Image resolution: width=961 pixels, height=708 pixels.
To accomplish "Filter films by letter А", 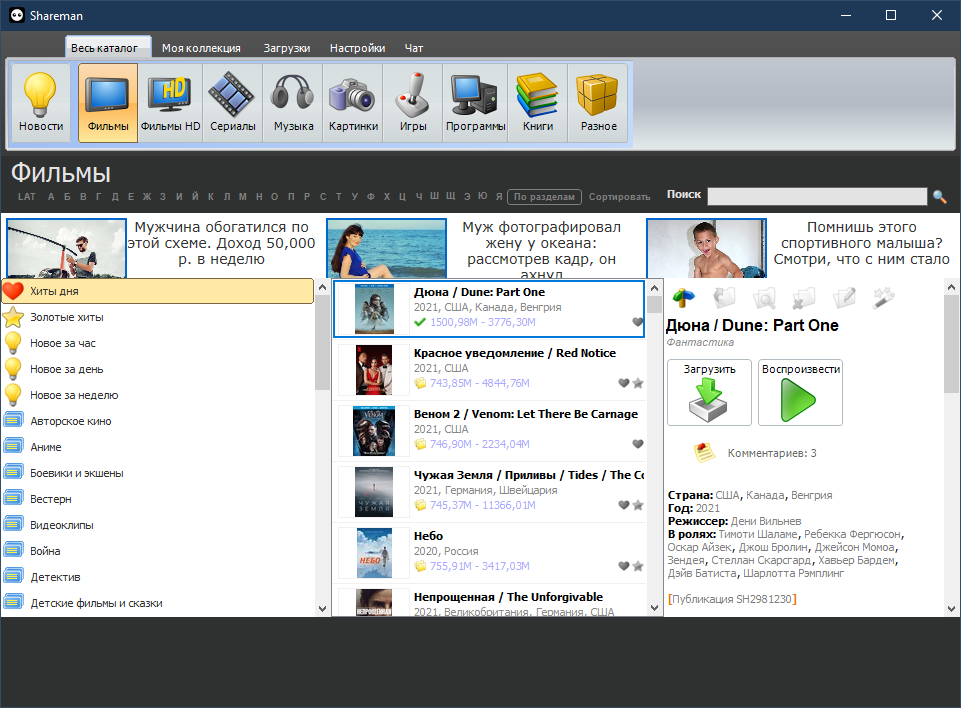I will click(x=51, y=197).
